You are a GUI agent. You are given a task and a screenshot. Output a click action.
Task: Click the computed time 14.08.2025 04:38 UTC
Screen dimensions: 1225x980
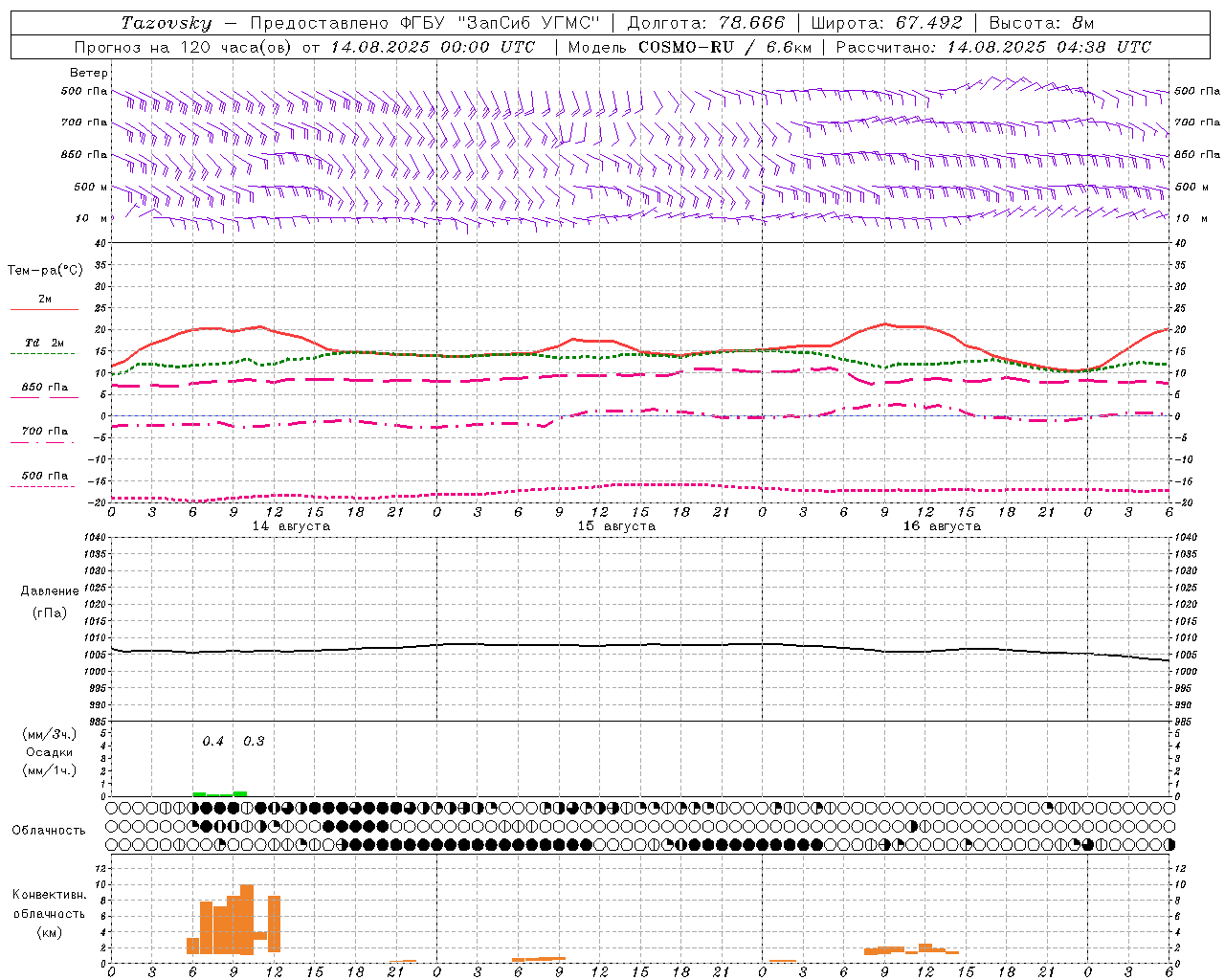(x=1049, y=47)
